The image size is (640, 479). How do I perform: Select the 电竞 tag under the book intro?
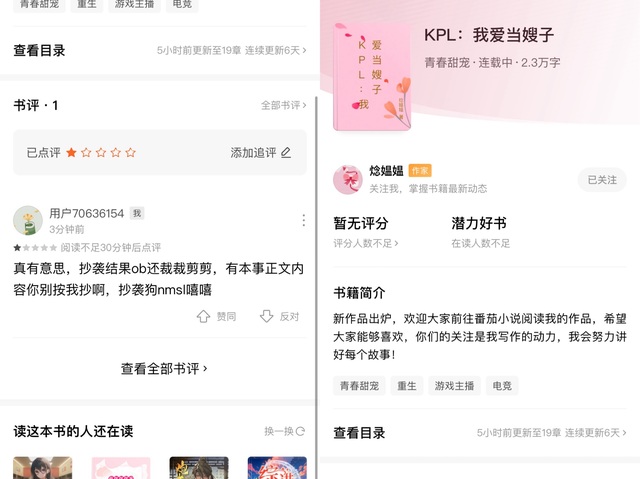[502, 386]
